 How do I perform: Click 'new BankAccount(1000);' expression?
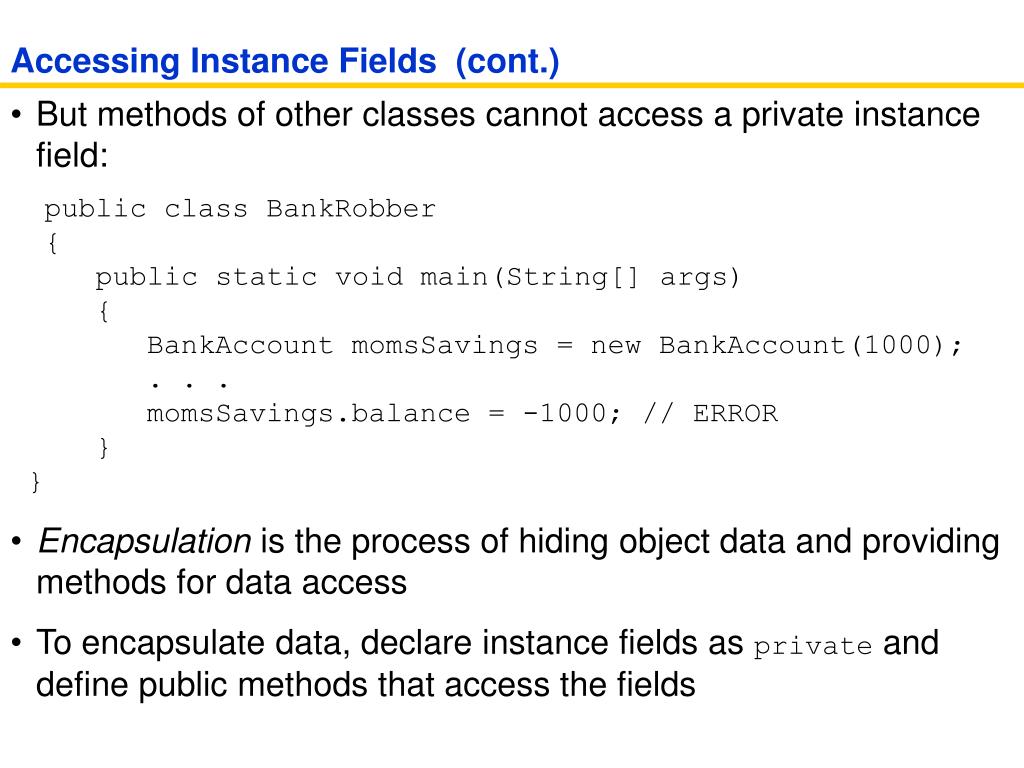[x=776, y=345]
